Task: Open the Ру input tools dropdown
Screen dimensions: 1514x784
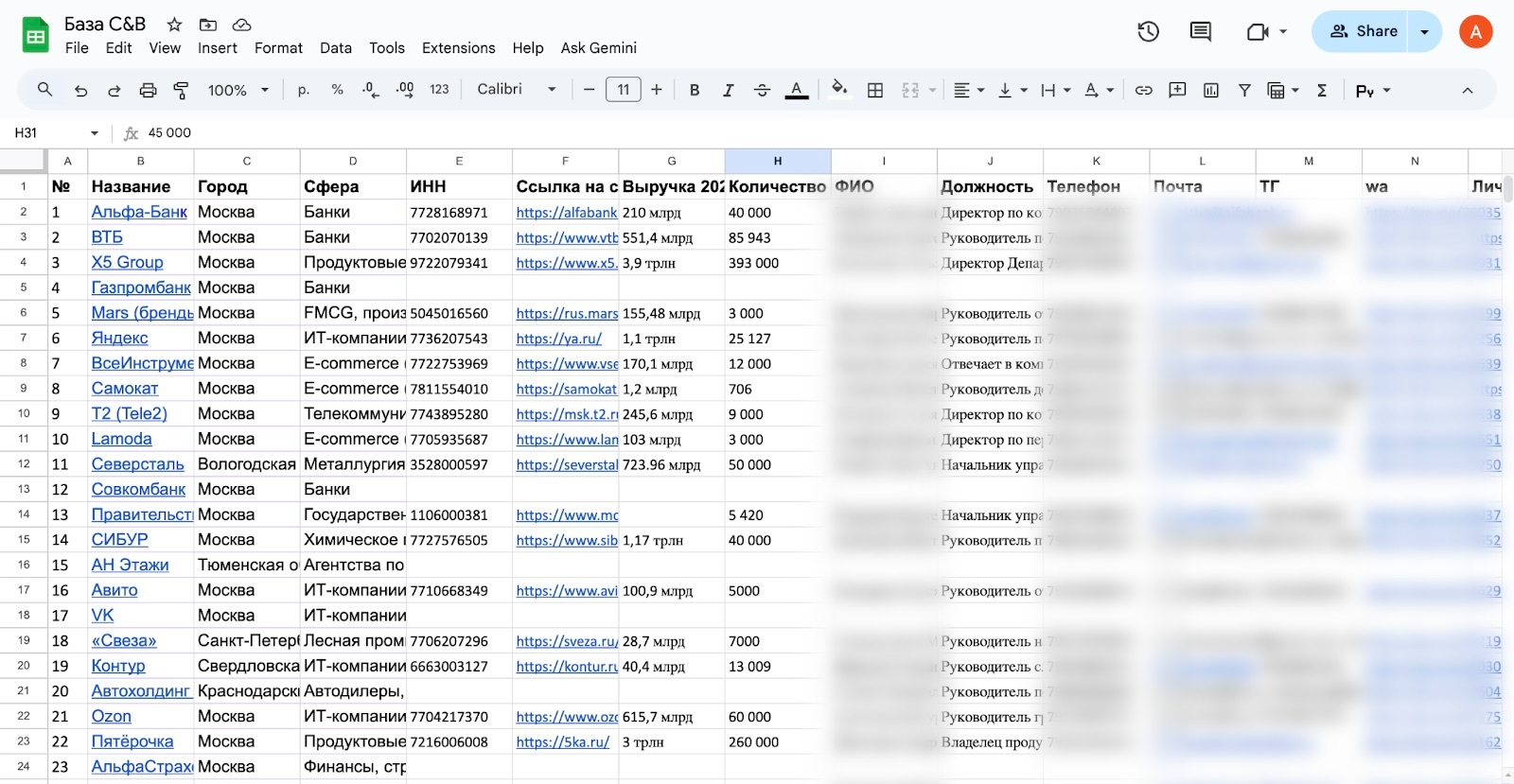Action: (x=1373, y=90)
